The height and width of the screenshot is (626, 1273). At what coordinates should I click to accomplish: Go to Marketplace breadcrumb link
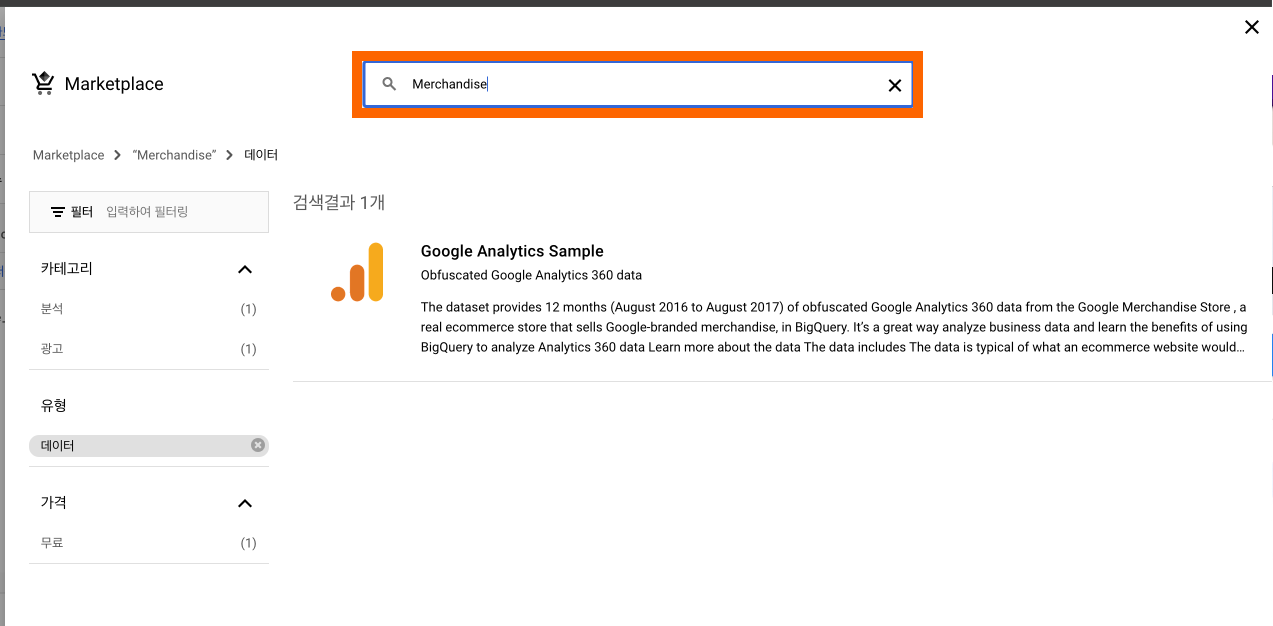coord(68,155)
